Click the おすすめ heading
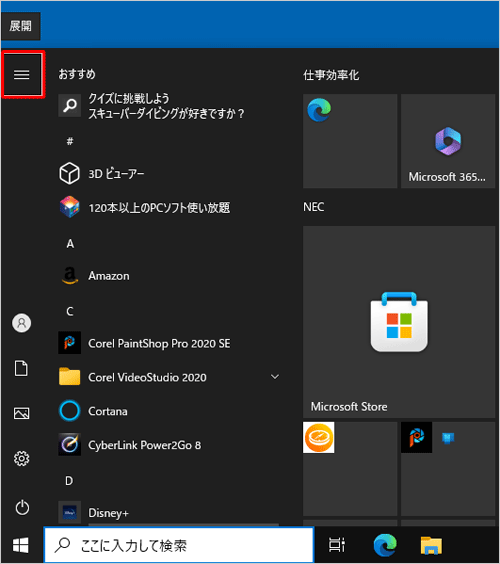Image resolution: width=500 pixels, height=564 pixels. [x=77, y=74]
